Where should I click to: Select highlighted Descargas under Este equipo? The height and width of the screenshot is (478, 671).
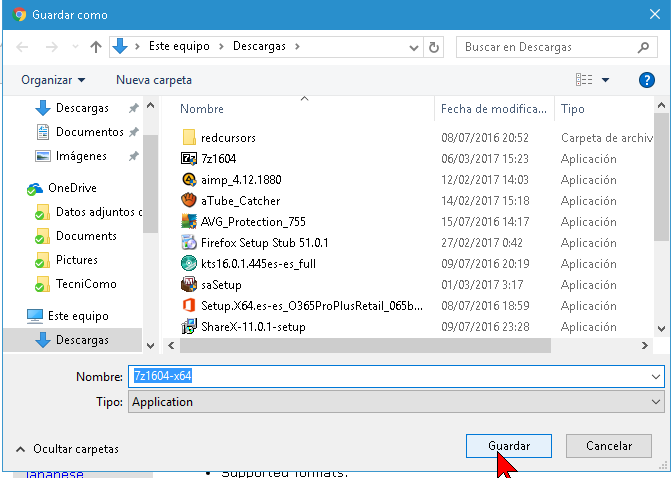(x=72, y=340)
